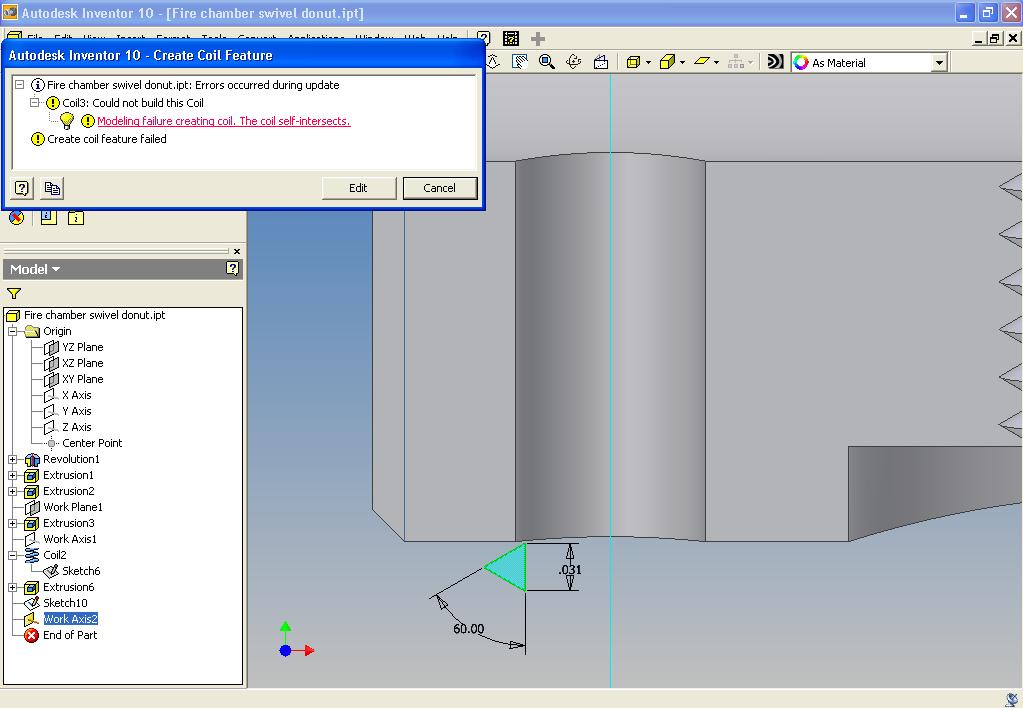Select Sketch6 under Coil2
The height and width of the screenshot is (708, 1023).
tap(81, 571)
